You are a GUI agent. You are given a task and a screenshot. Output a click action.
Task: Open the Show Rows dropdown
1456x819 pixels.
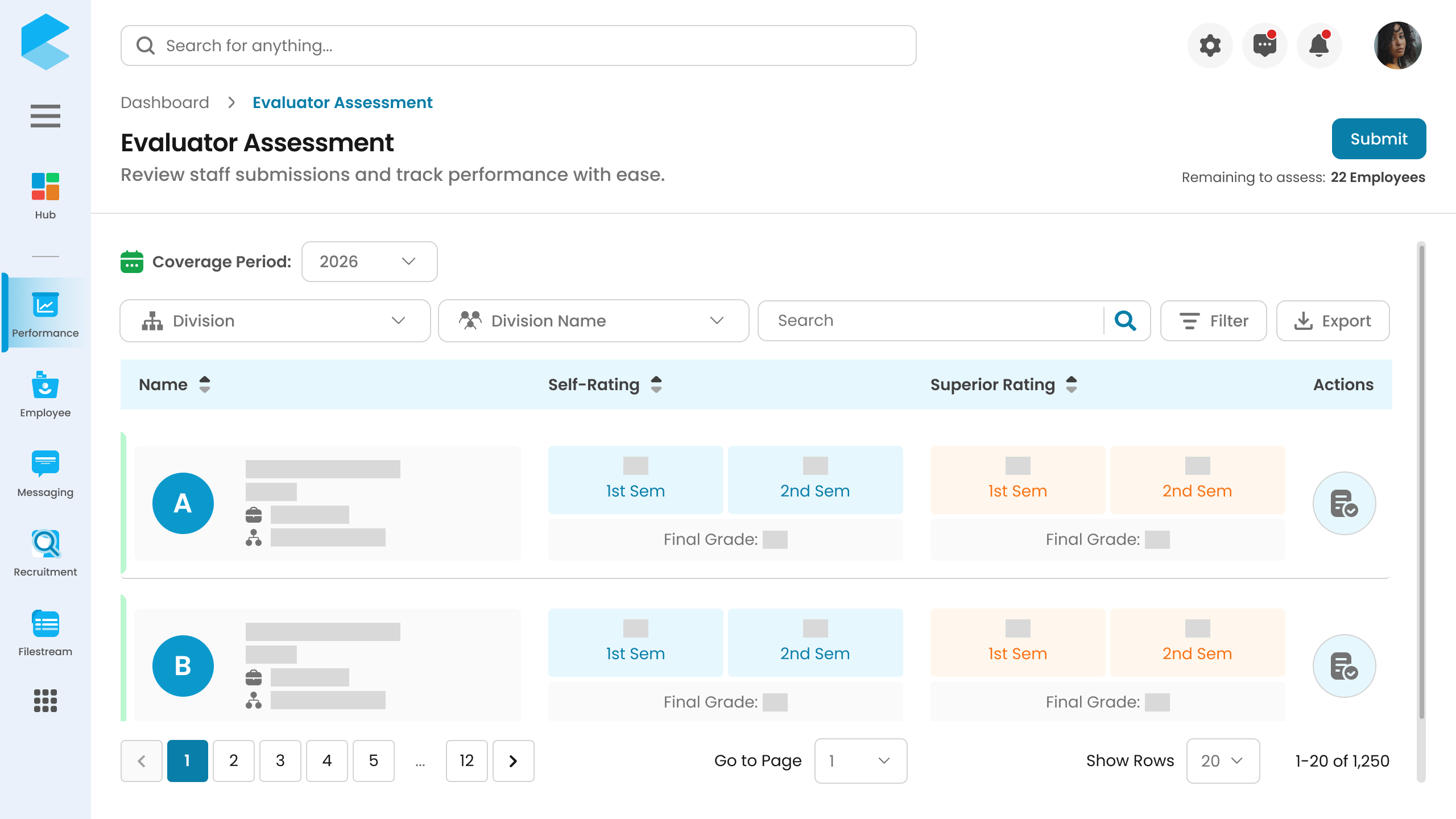pyautogui.click(x=1223, y=761)
